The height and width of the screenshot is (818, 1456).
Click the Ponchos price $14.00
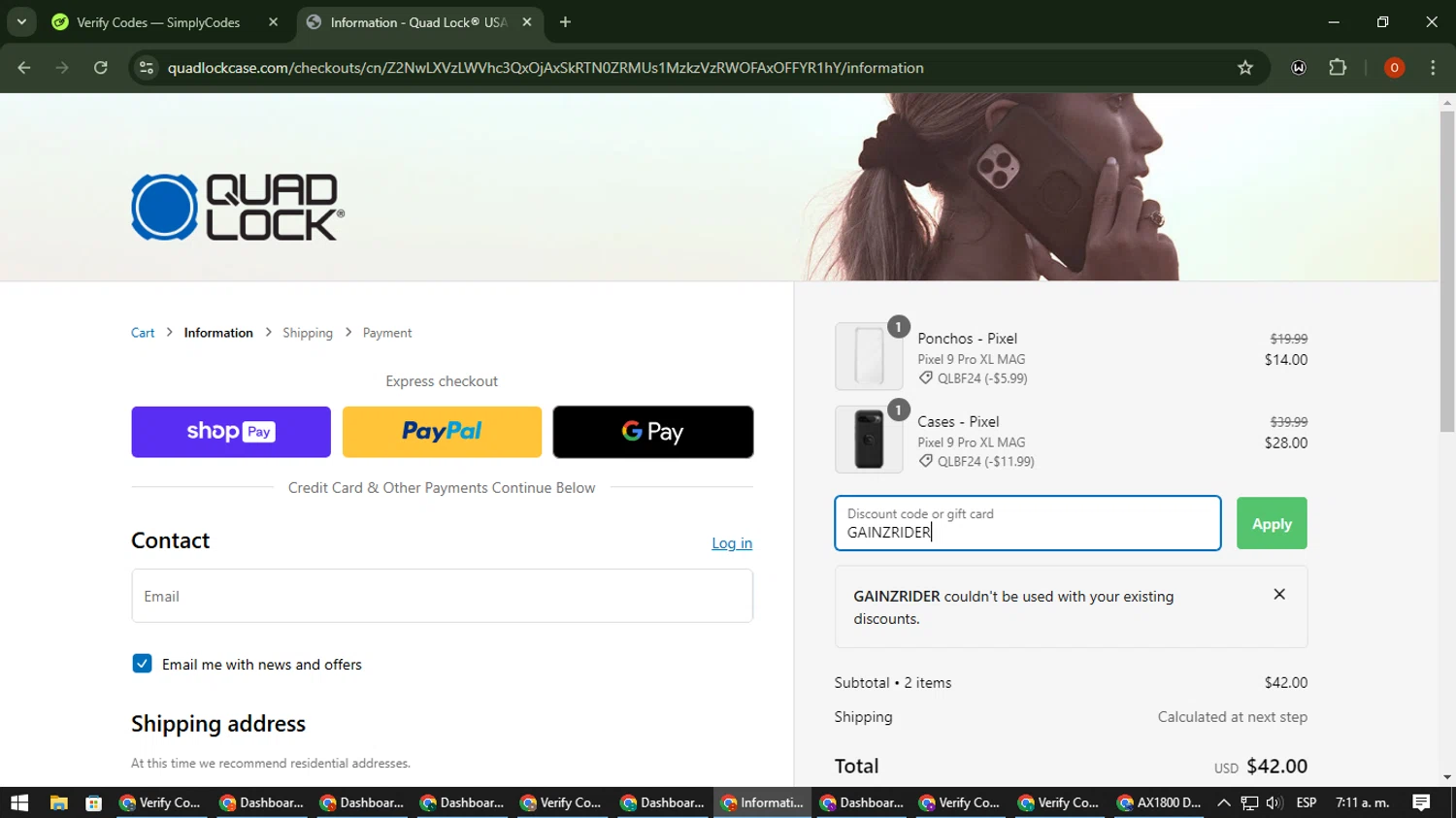coord(1286,359)
